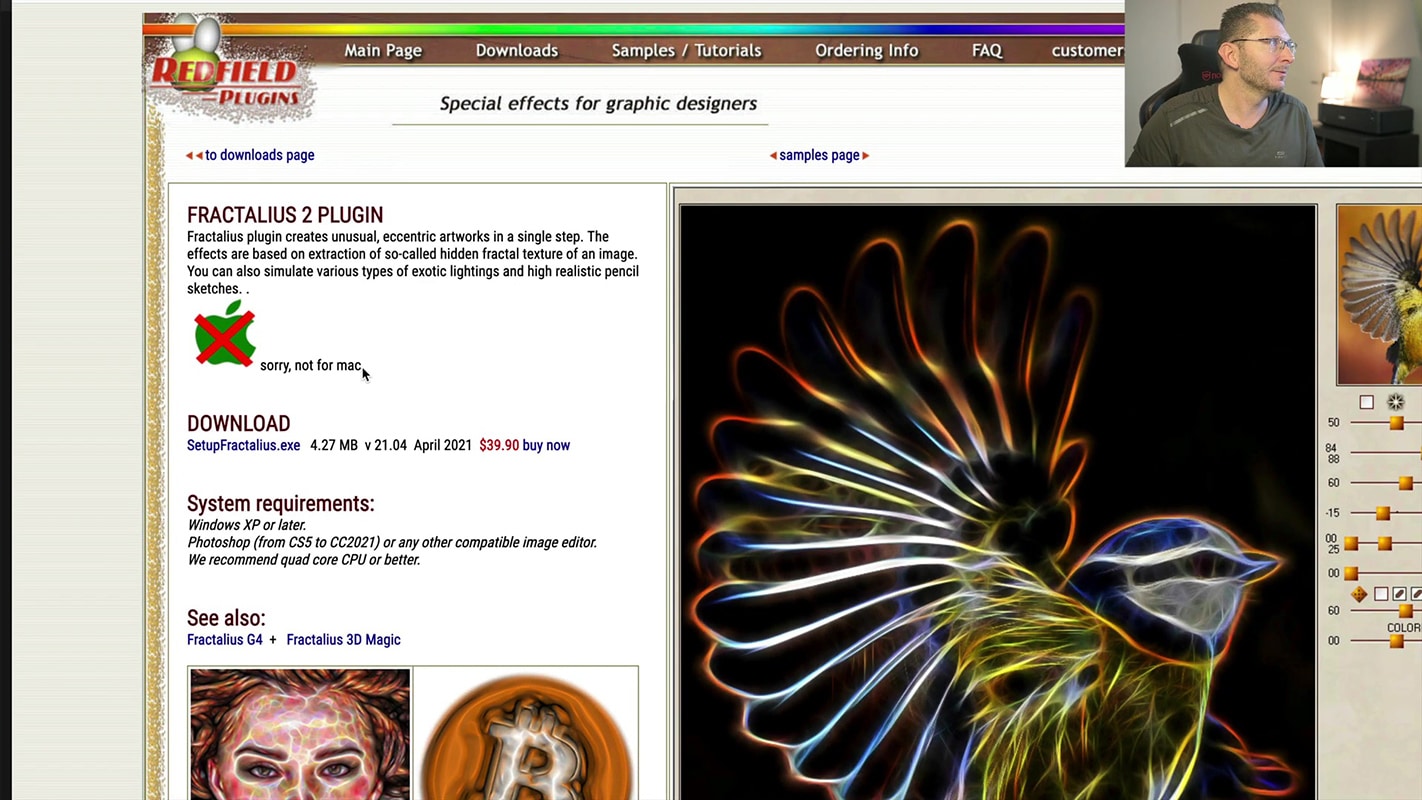Click the crossed-out Apple not-for-mac icon
This screenshot has height=800, width=1422.
click(x=225, y=334)
